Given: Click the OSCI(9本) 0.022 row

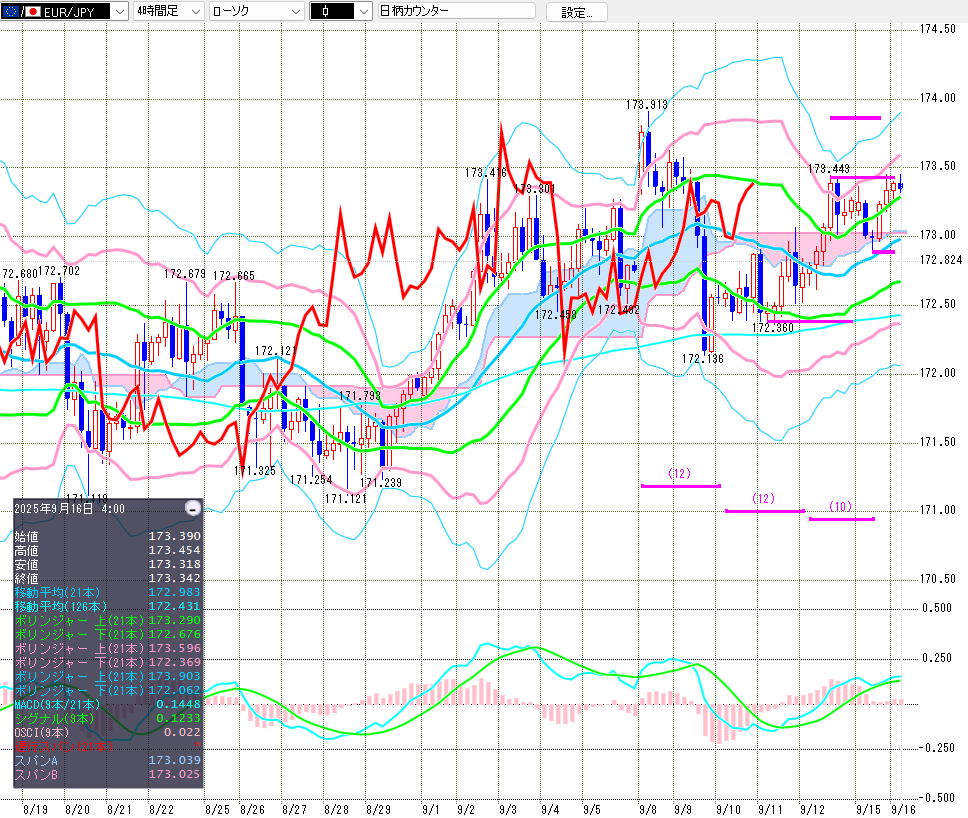Looking at the screenshot, I should 107,733.
